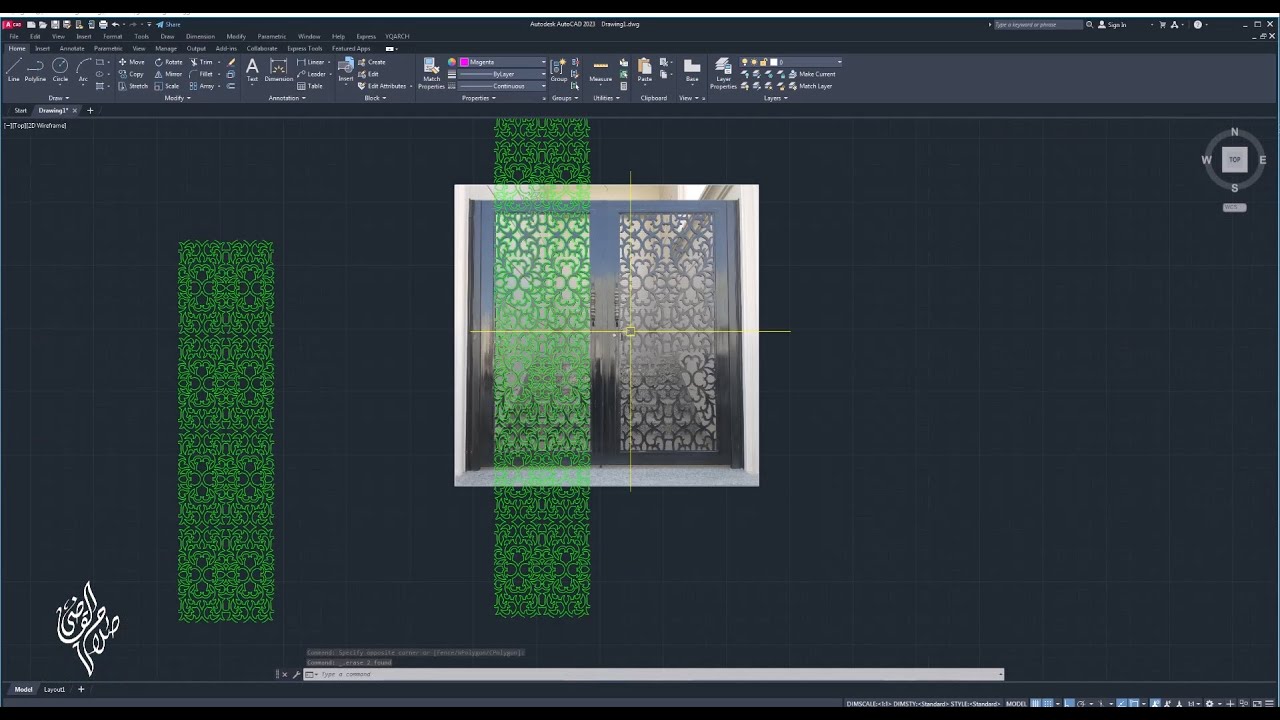Click the magenta color swatch
Image resolution: width=1280 pixels, height=720 pixels.
pyautogui.click(x=464, y=62)
